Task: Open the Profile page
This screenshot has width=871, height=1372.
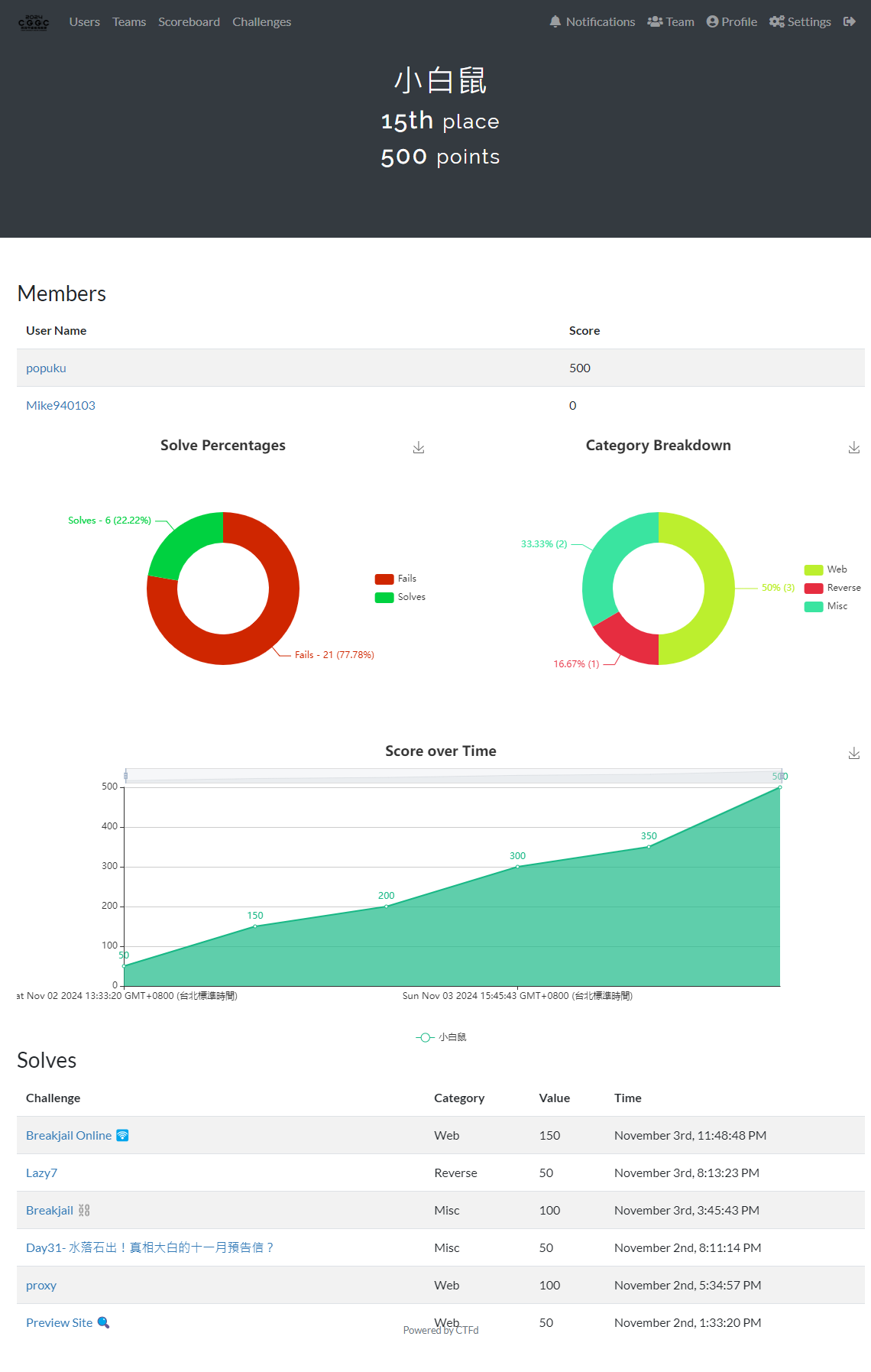Action: pos(732,21)
